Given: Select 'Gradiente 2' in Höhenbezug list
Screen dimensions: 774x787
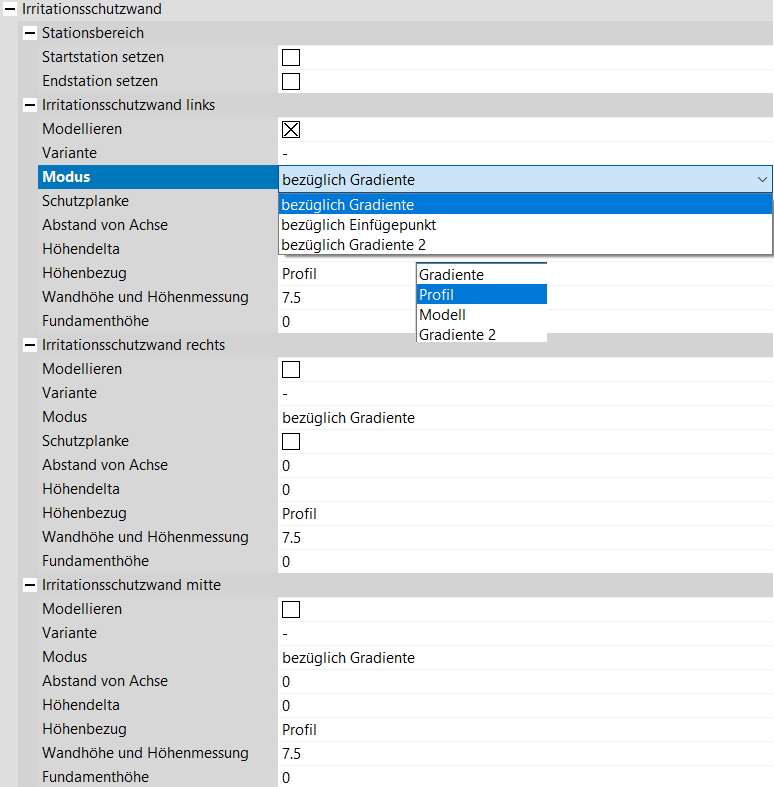Looking at the screenshot, I should (457, 335).
